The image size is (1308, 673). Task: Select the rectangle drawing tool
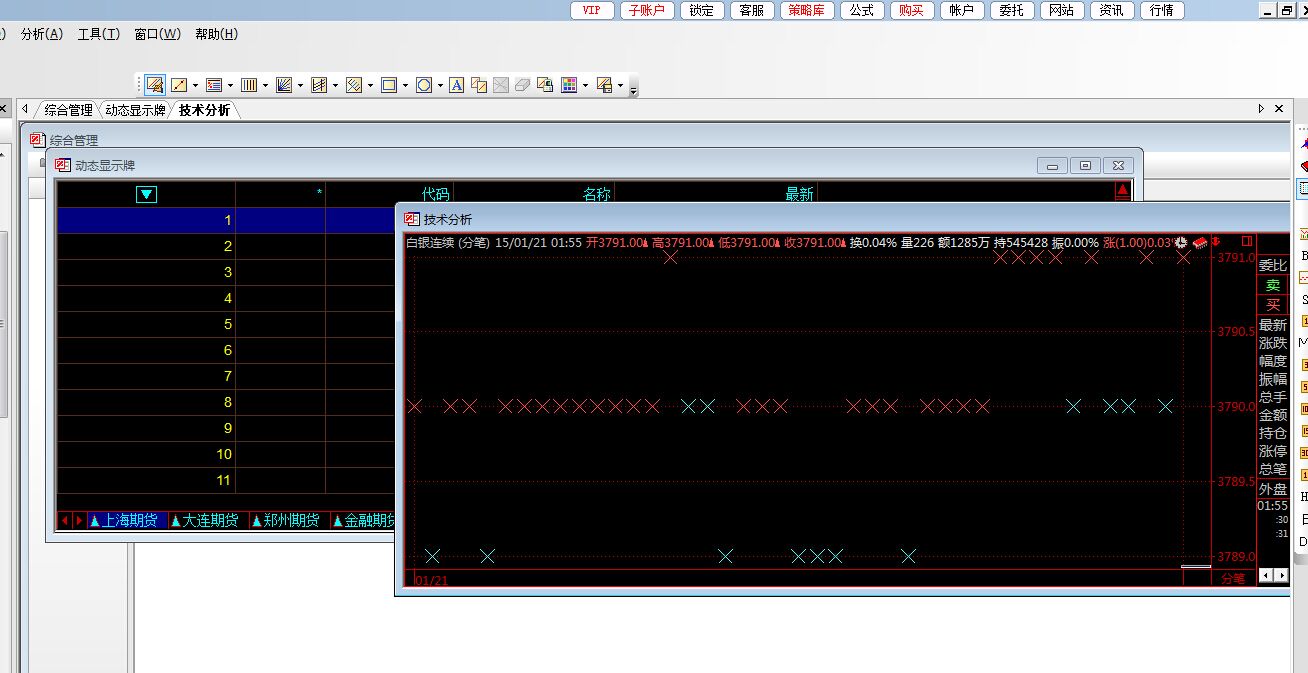click(x=389, y=86)
